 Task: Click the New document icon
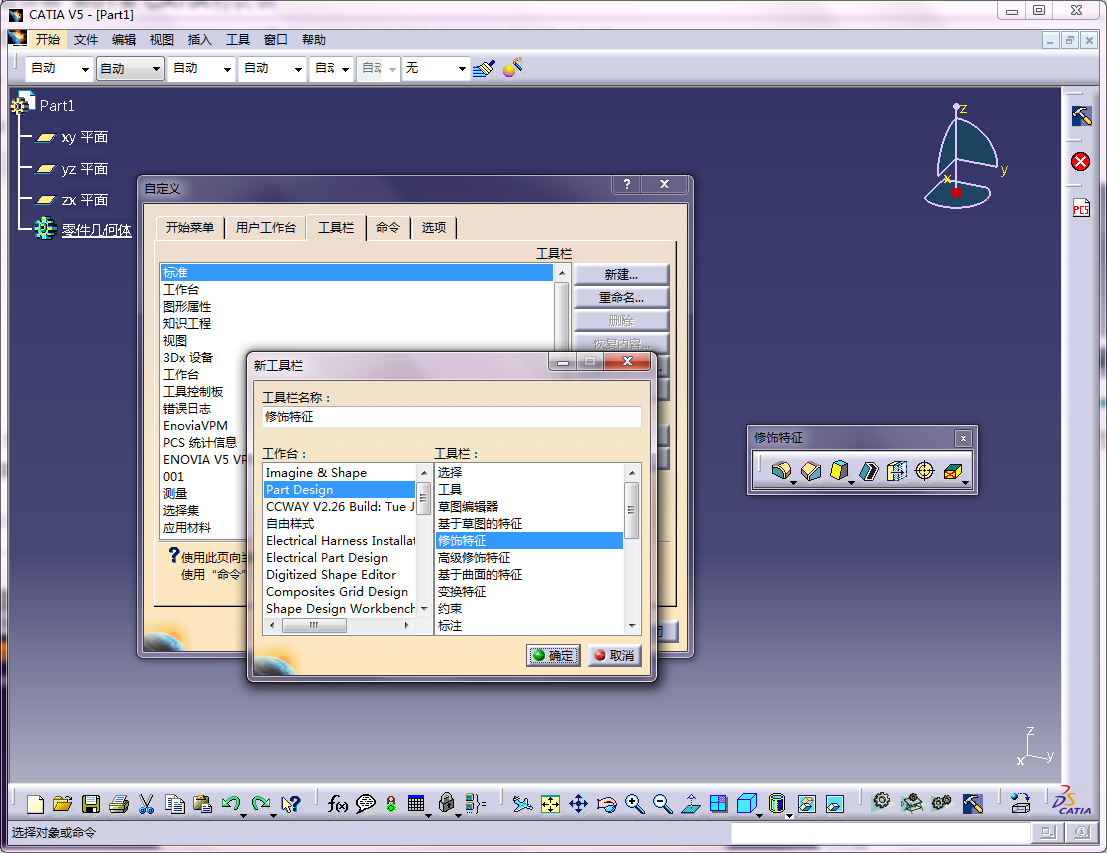click(35, 804)
